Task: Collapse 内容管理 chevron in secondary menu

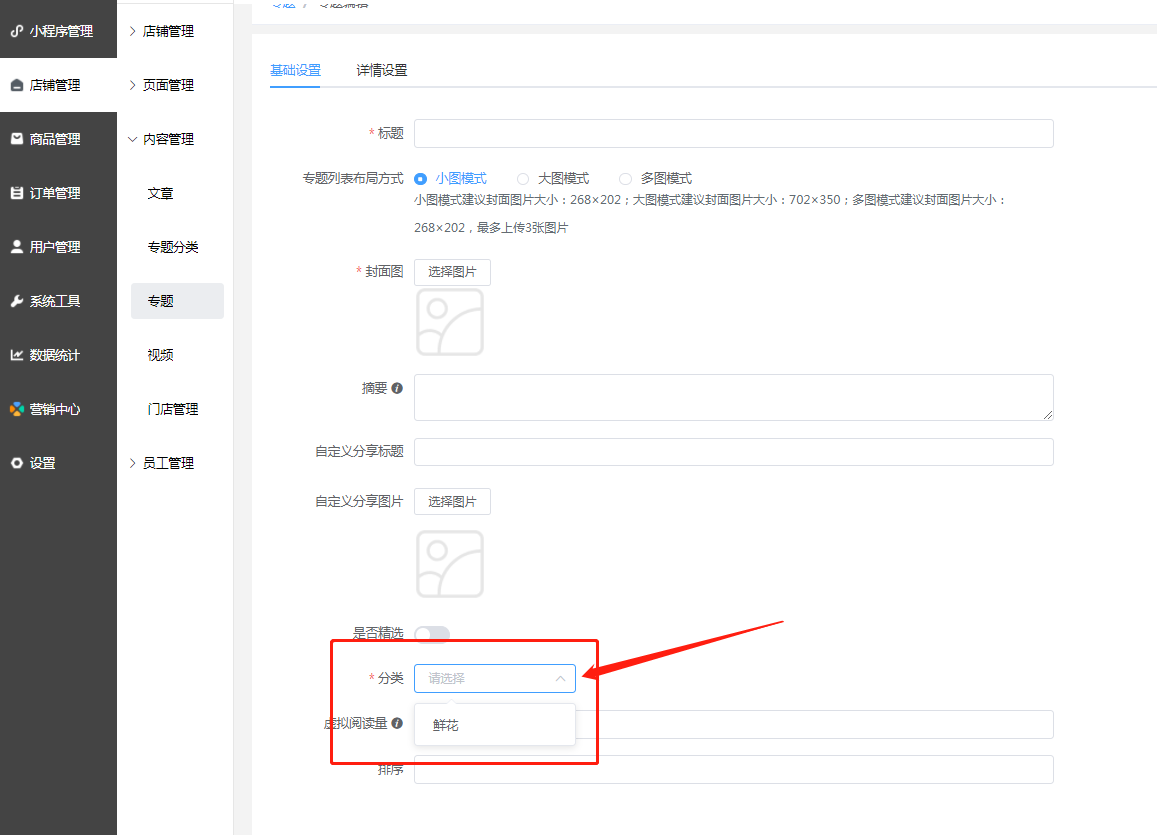Action: (132, 139)
